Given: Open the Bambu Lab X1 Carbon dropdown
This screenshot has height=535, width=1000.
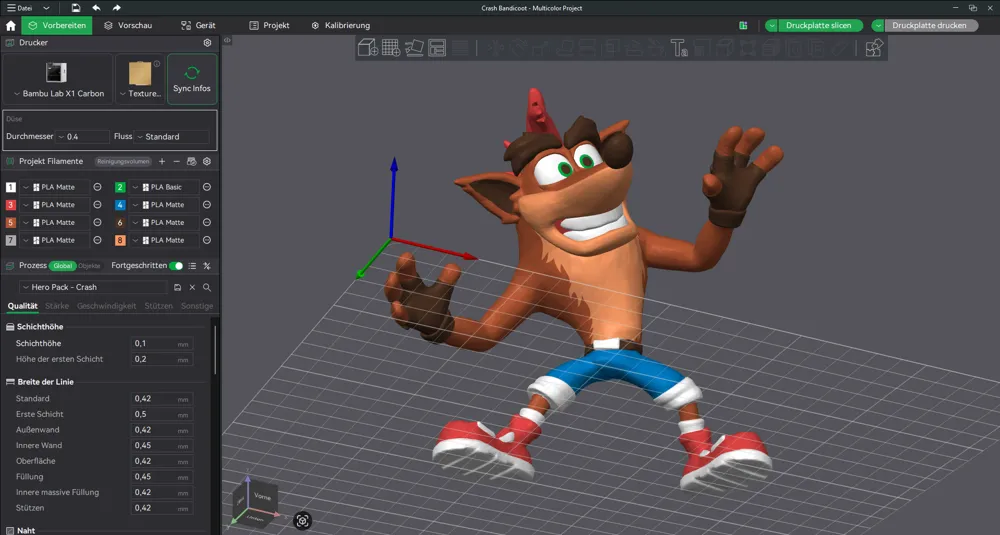Looking at the screenshot, I should 58,93.
